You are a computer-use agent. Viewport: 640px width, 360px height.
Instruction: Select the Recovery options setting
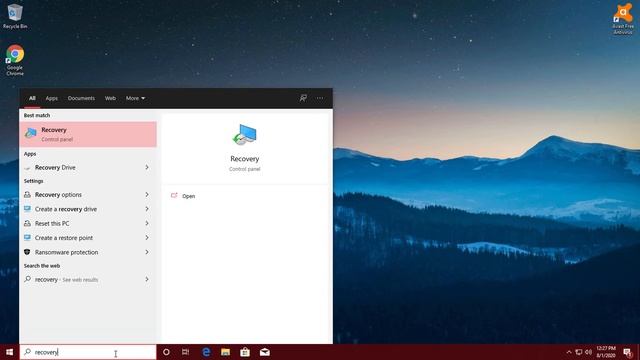pos(88,195)
